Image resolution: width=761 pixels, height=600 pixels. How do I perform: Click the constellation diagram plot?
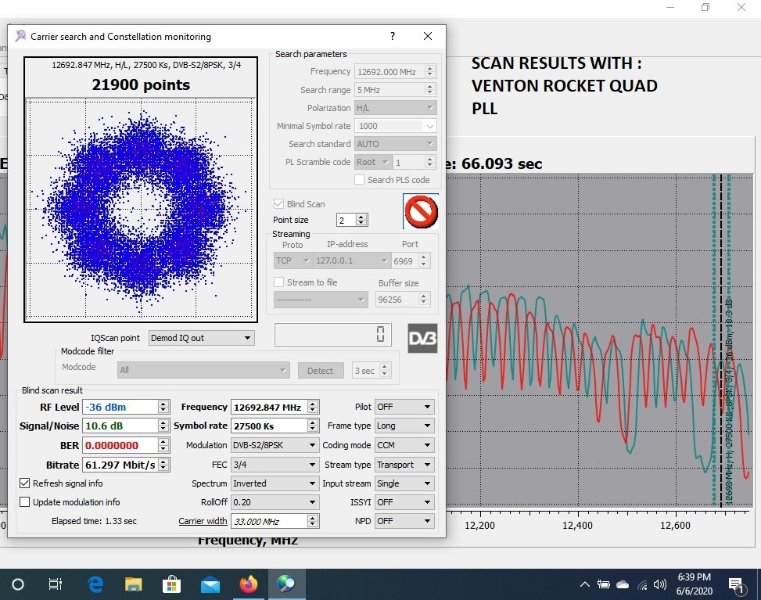pos(141,209)
